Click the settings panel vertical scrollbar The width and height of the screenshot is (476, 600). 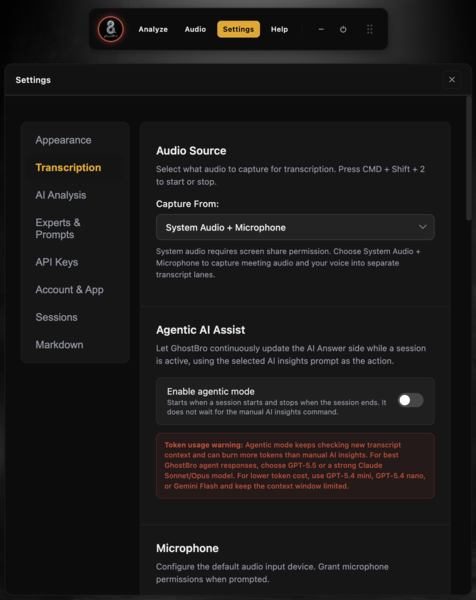pos(468,158)
